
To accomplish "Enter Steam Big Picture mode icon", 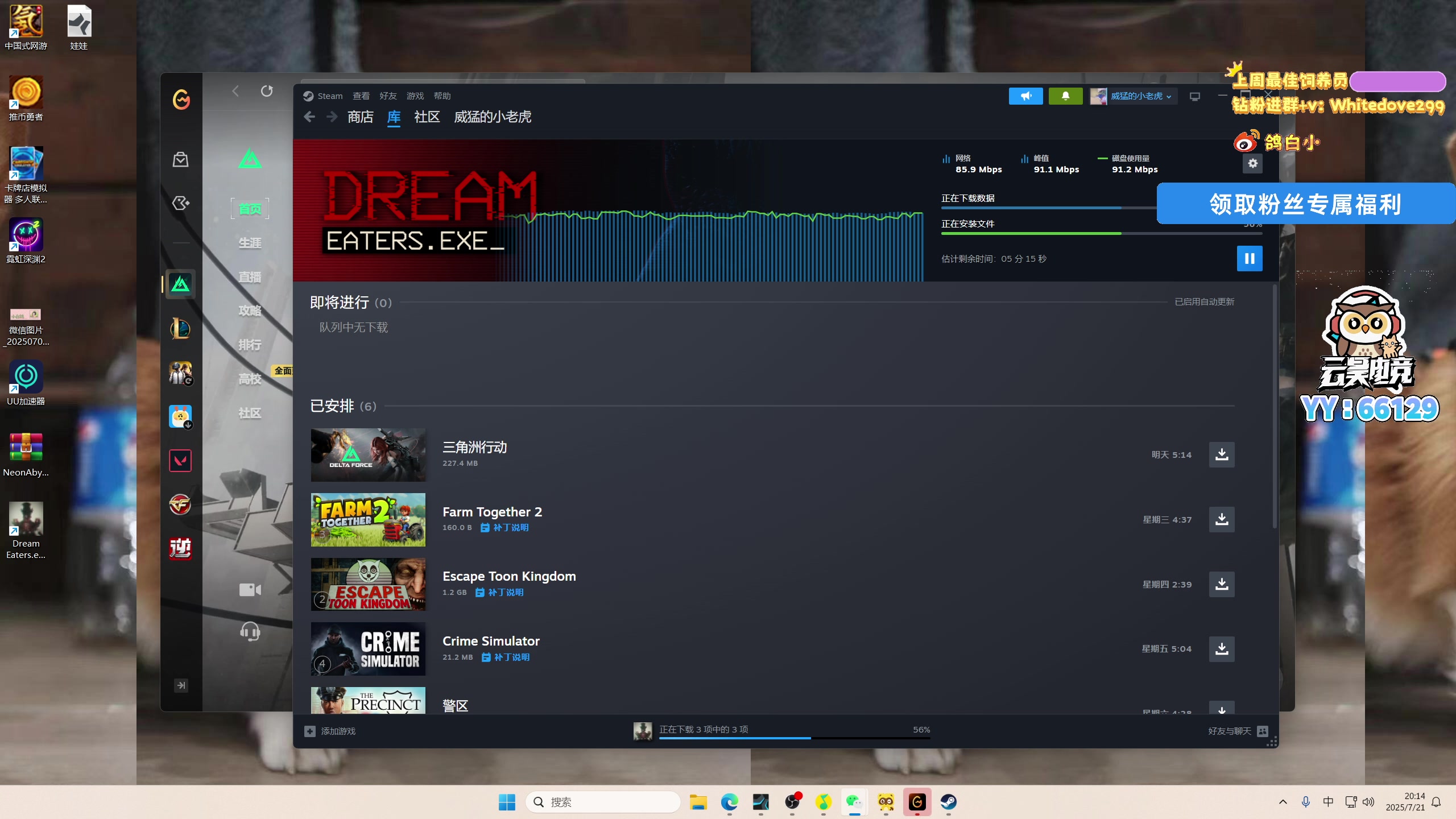I will tap(1194, 97).
